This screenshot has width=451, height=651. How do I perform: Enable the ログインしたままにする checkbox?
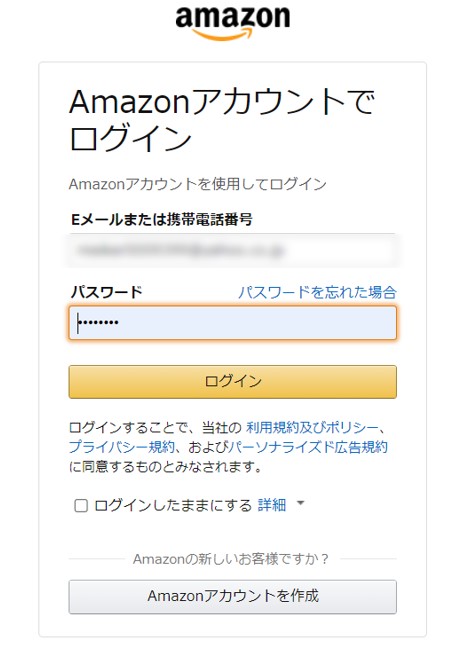point(81,505)
